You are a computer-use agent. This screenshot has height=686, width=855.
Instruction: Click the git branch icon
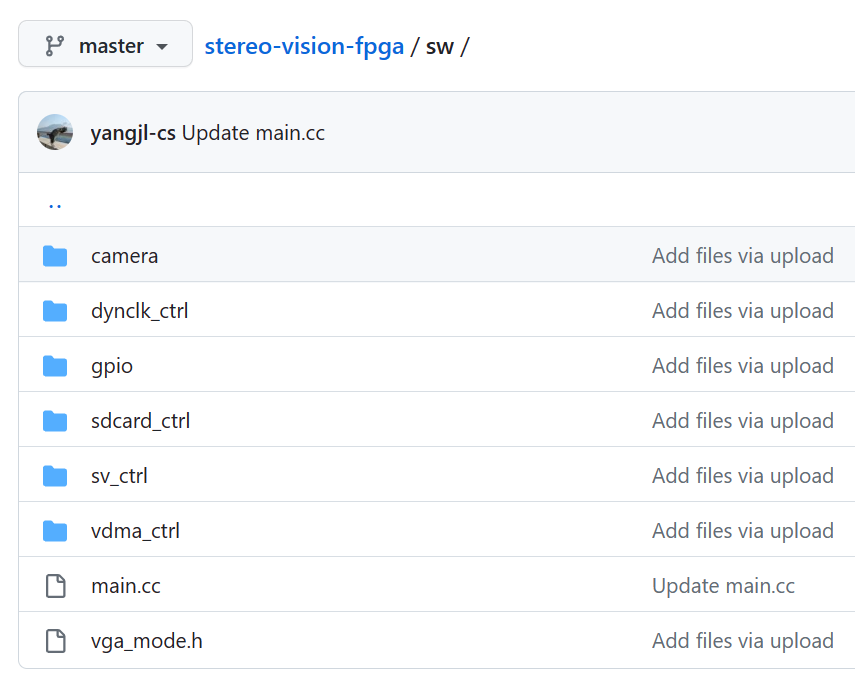(x=55, y=46)
